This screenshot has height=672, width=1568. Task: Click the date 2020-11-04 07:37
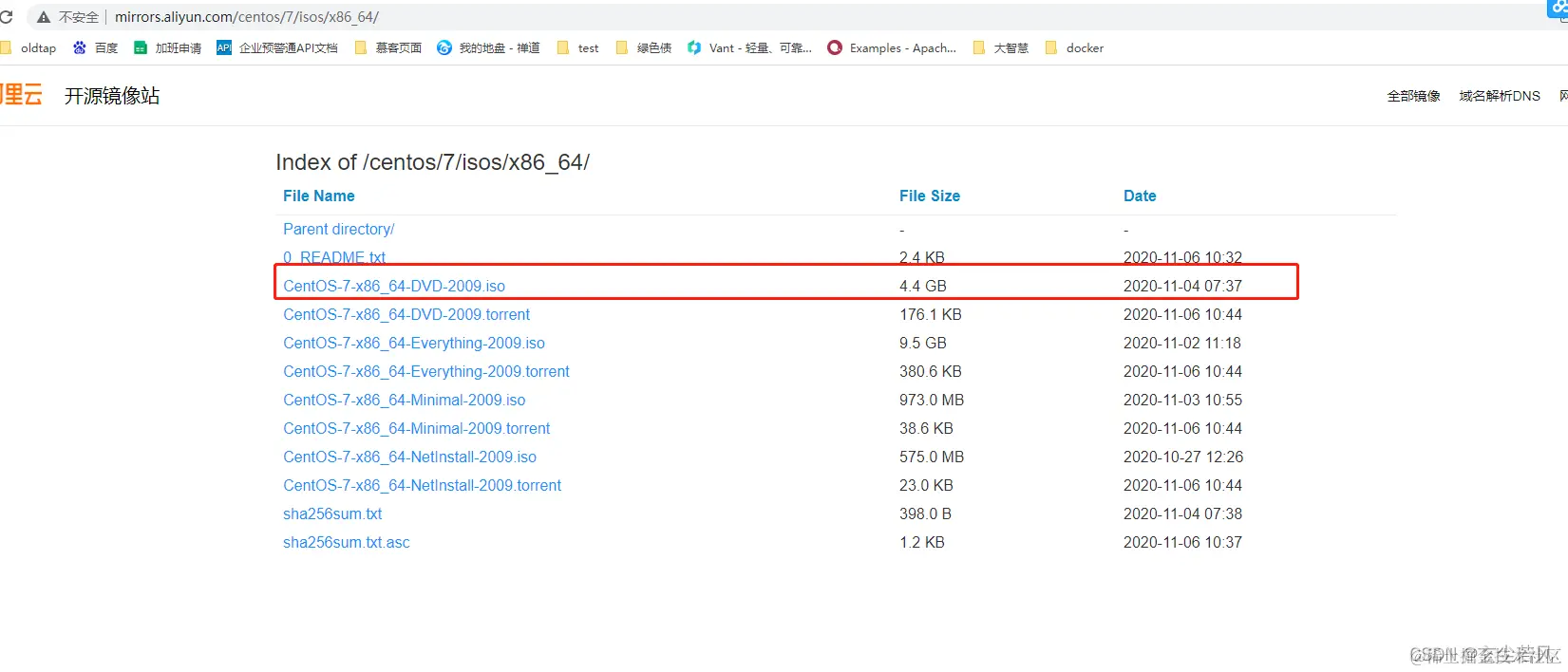[1182, 286]
